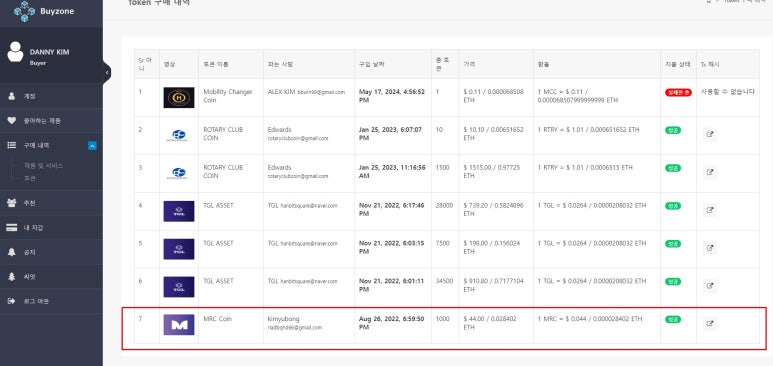Screen dimensions: 773x366
Task: Open Tx hash link for MRC Coin row
Action: tap(710, 324)
